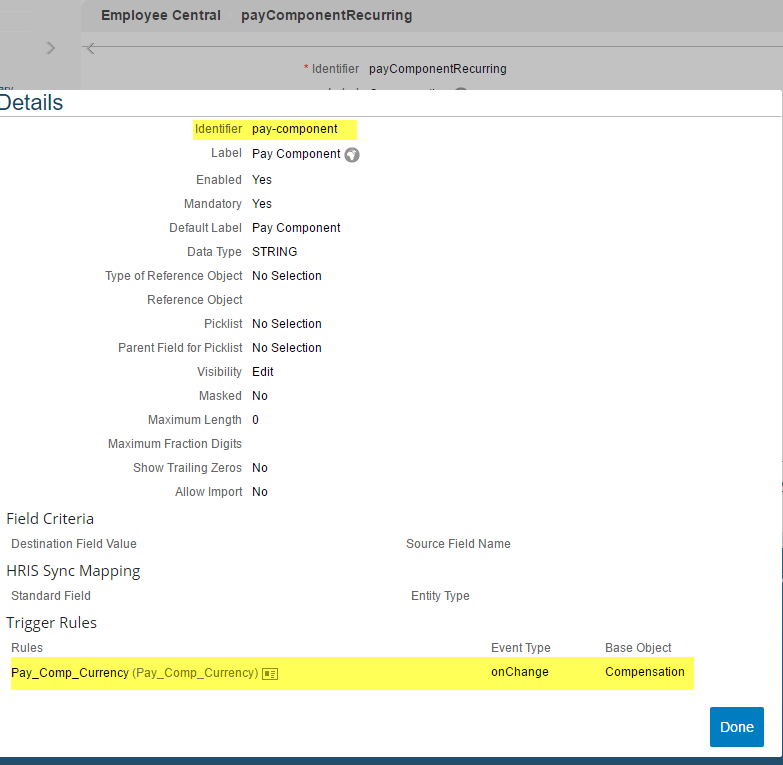The width and height of the screenshot is (783, 765).
Task: Click Type of Reference Object 'No Selection' value
Action: click(x=287, y=276)
